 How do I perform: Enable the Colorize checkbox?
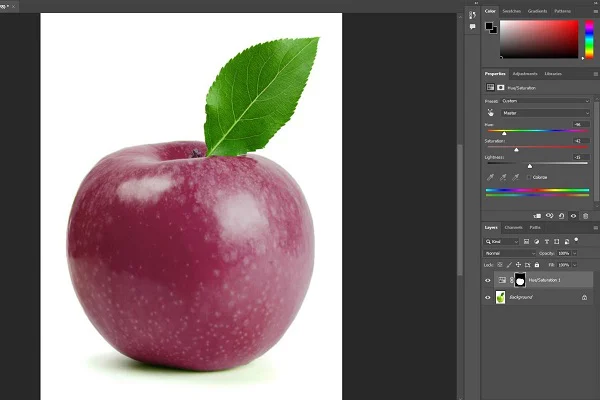pyautogui.click(x=529, y=177)
